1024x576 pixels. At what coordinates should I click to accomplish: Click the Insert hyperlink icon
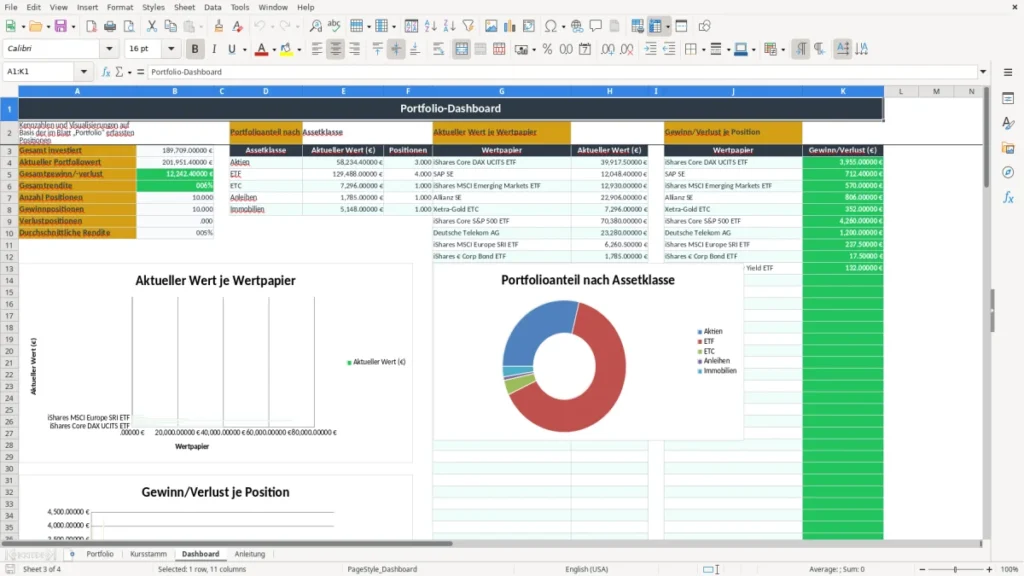pyautogui.click(x=577, y=26)
